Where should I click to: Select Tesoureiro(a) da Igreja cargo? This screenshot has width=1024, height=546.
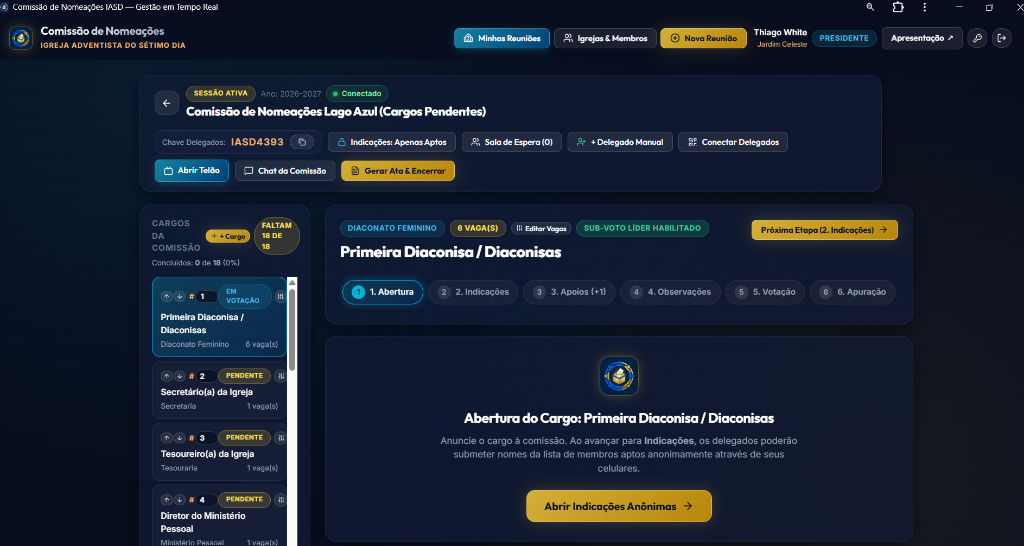(x=219, y=452)
